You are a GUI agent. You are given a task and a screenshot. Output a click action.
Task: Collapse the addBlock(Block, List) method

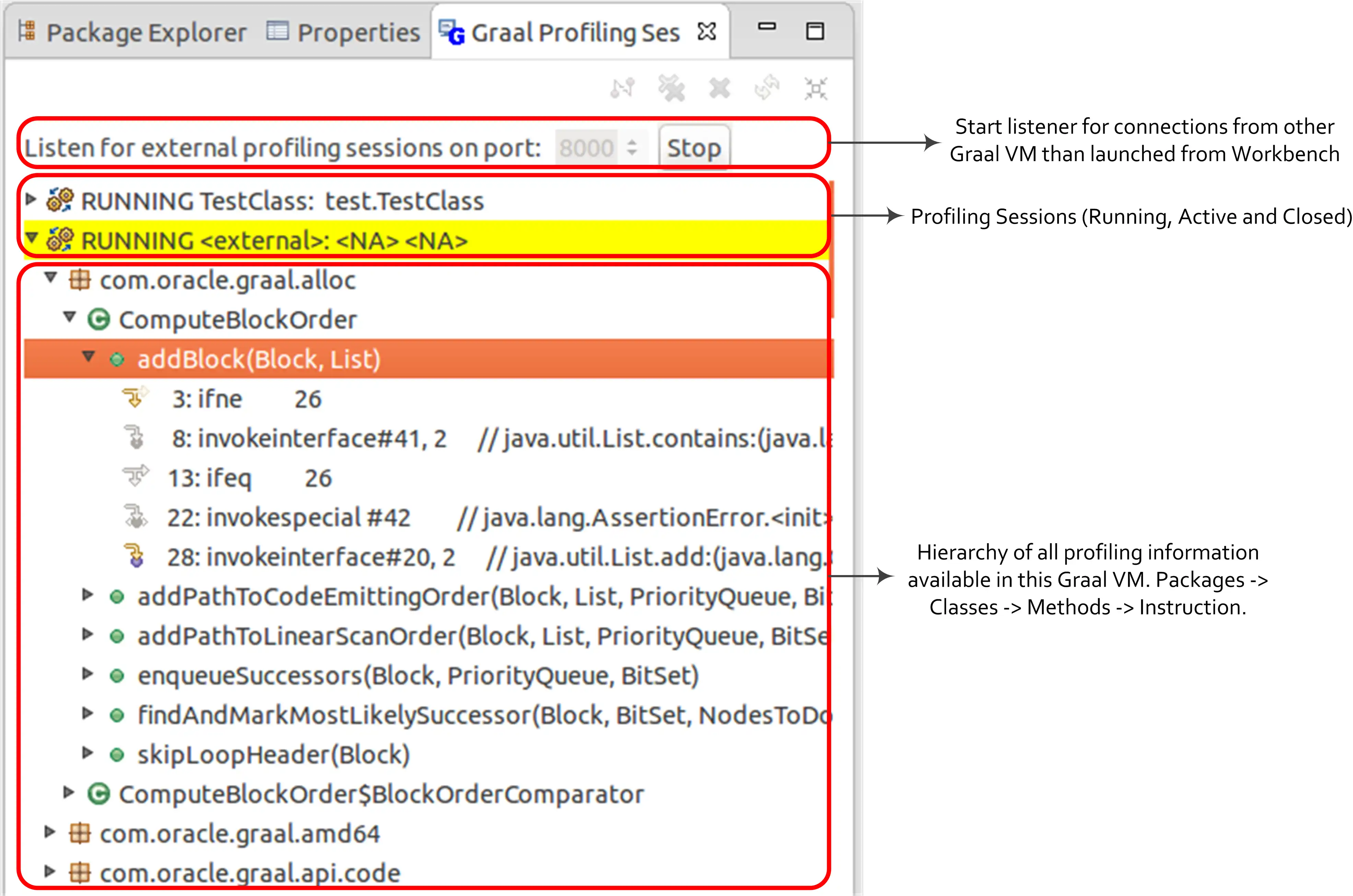tap(88, 357)
